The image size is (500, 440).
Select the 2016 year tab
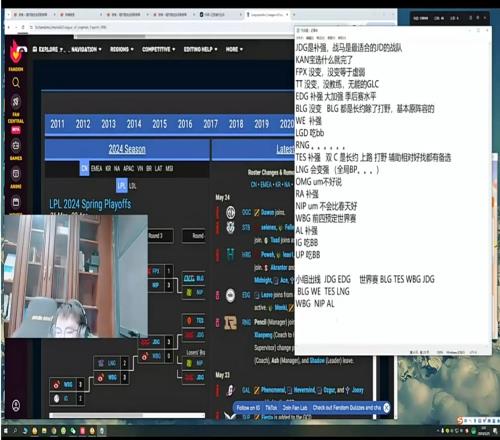click(185, 124)
